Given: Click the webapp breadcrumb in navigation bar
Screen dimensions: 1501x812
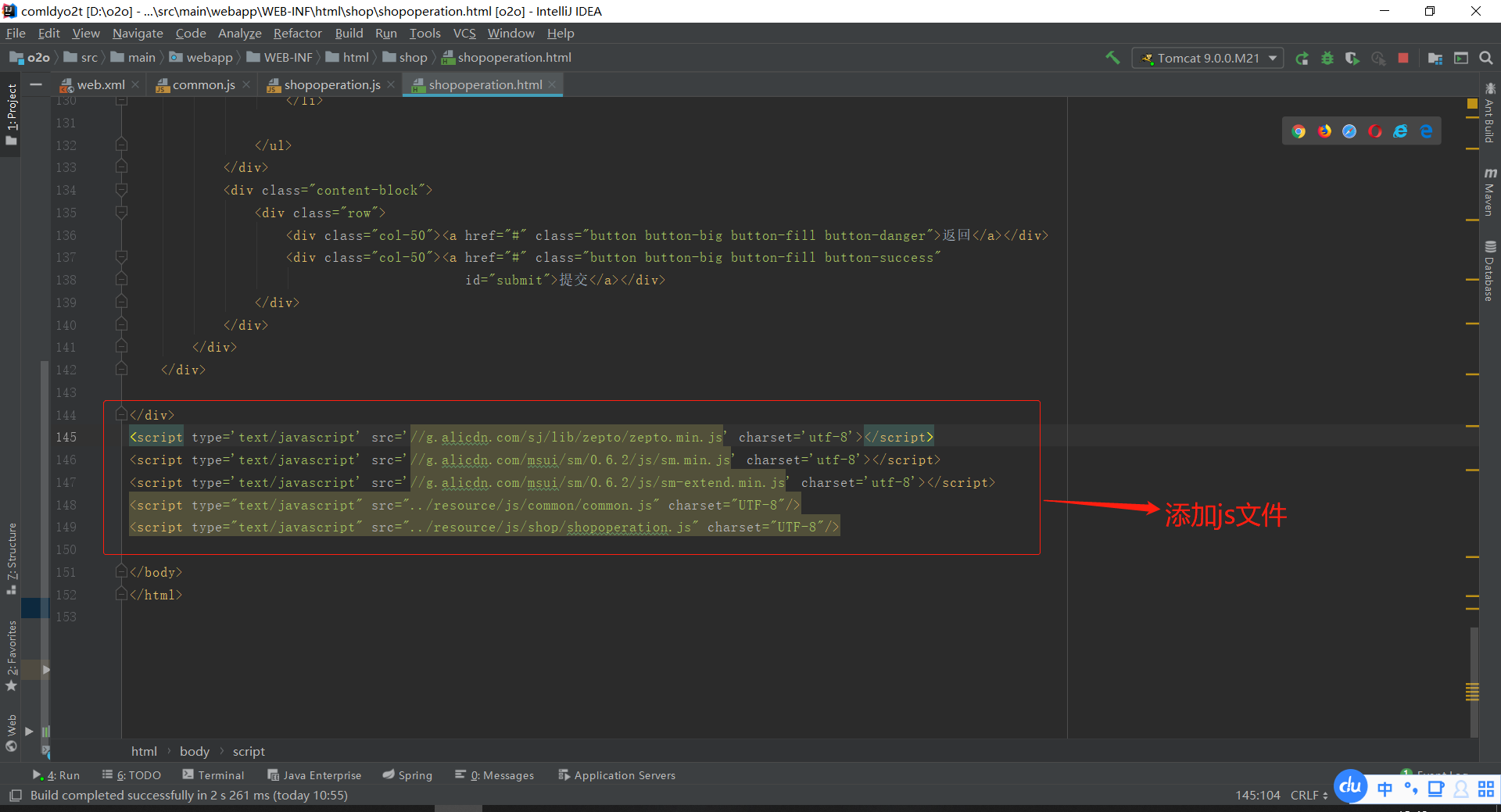Looking at the screenshot, I should click(x=201, y=58).
